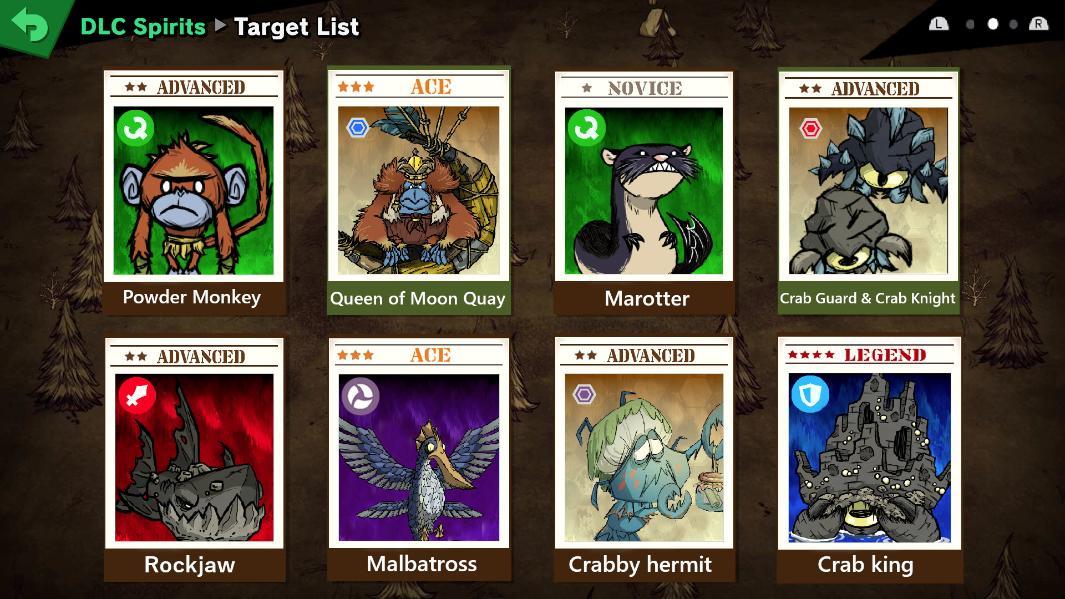Switch to the last page indicator dot
The image size is (1065, 599).
(1013, 24)
